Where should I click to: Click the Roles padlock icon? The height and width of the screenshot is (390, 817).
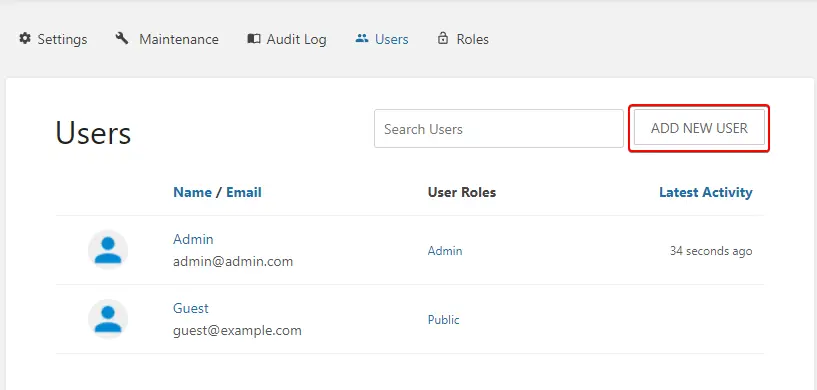443,38
